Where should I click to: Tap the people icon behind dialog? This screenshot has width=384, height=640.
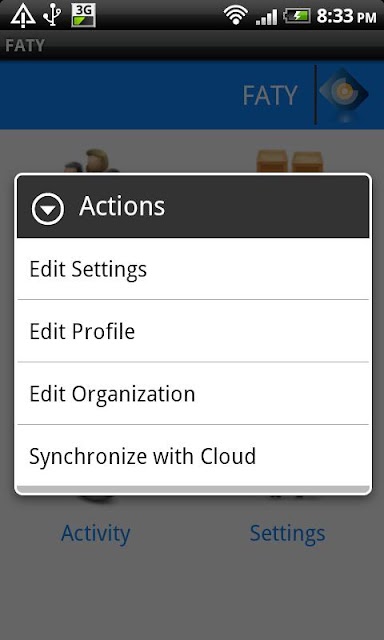tap(92, 161)
